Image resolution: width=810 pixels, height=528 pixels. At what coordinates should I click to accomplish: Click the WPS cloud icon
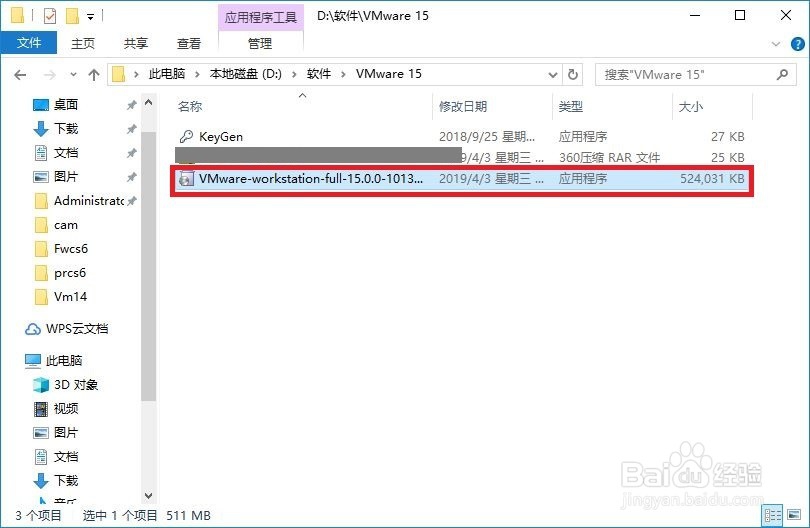[x=33, y=329]
